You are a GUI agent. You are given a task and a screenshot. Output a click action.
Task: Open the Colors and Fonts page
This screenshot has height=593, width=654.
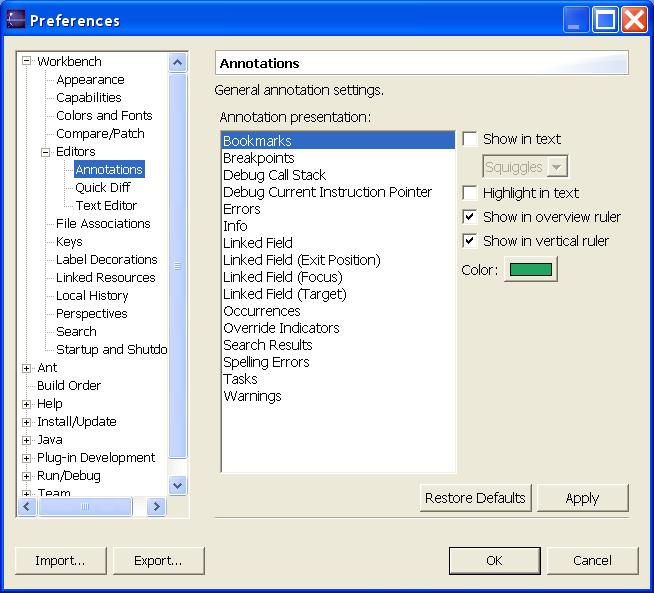point(104,116)
